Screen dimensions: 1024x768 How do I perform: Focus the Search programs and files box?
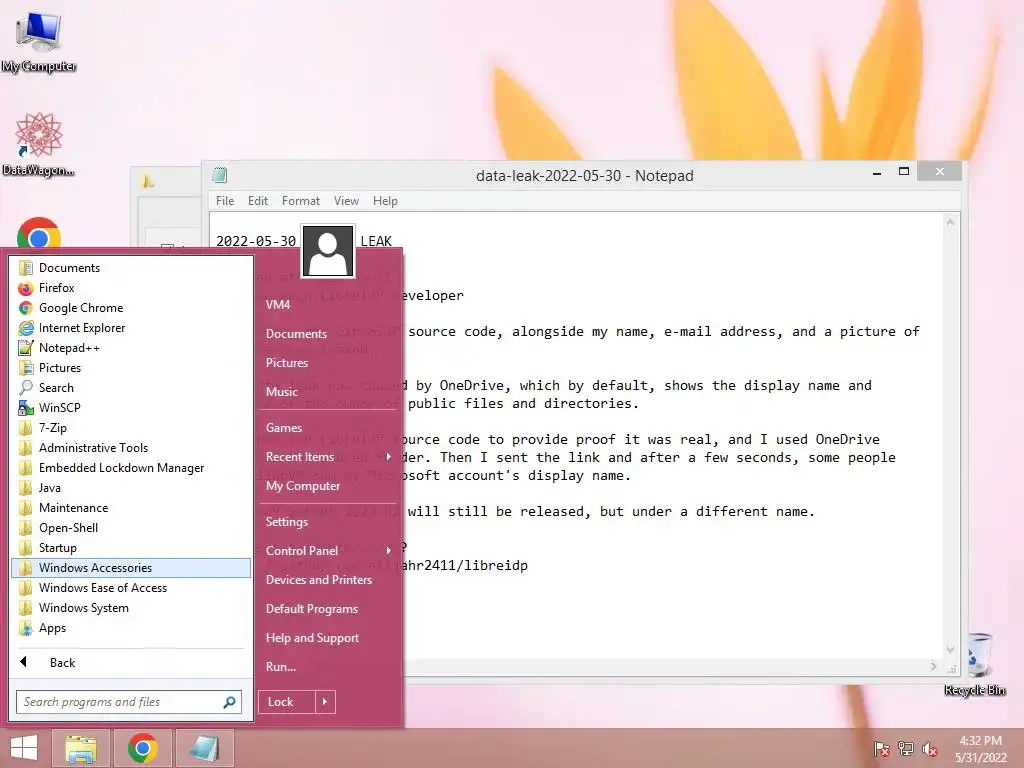(x=129, y=702)
